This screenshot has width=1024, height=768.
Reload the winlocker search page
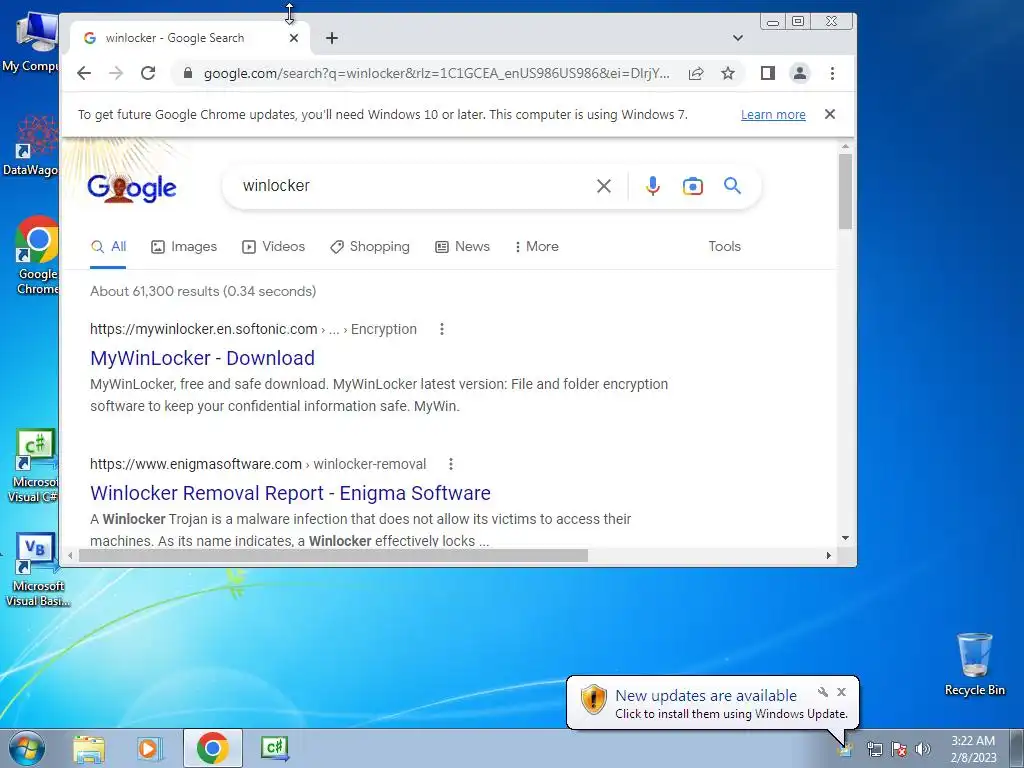tap(148, 73)
